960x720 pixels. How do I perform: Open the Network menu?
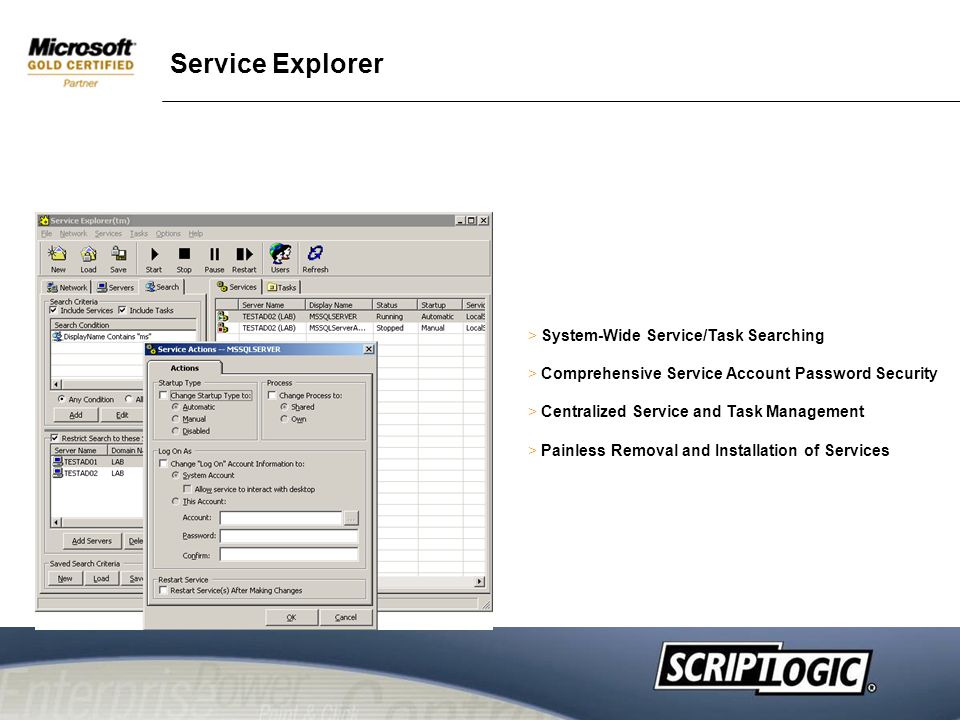[x=73, y=233]
